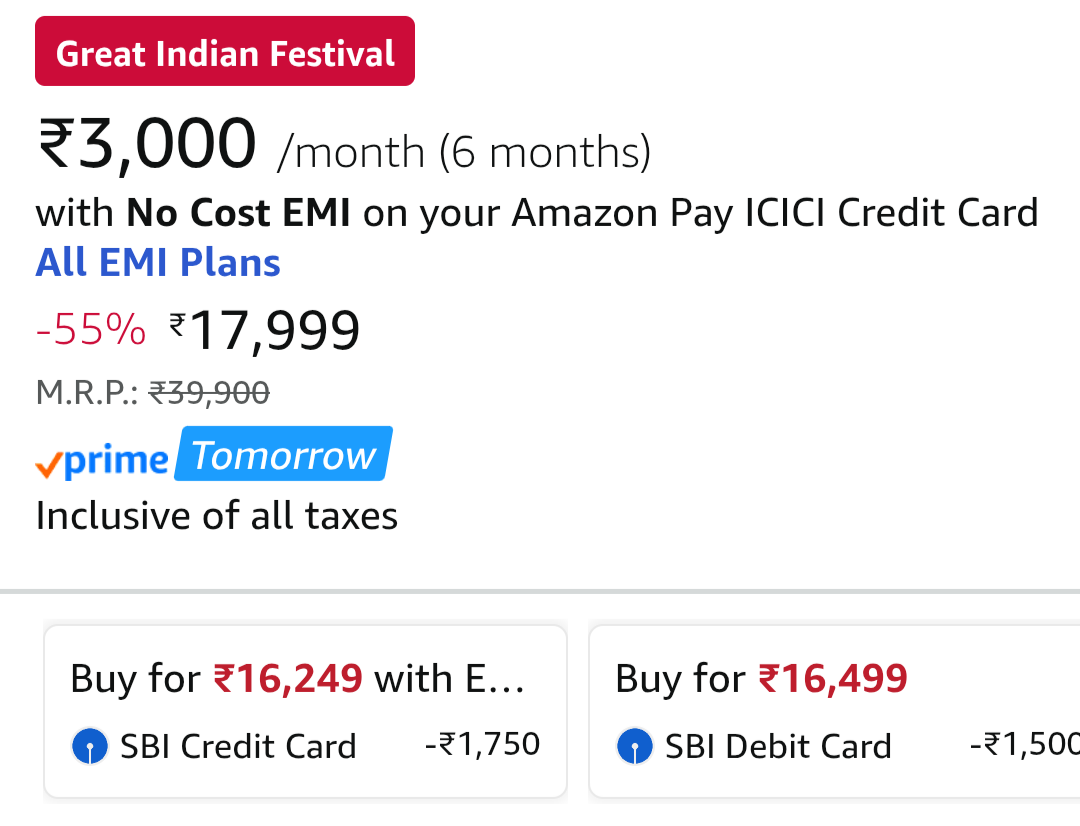Viewport: 1080px width, 826px height.
Task: Click the rupee symbol before 17,999
Action: (x=177, y=323)
